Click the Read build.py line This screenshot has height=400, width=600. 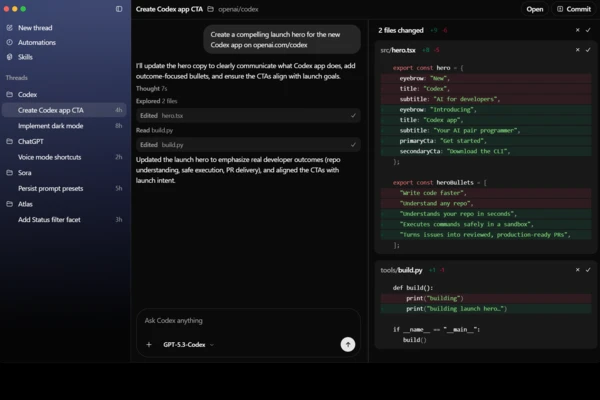[x=155, y=130]
